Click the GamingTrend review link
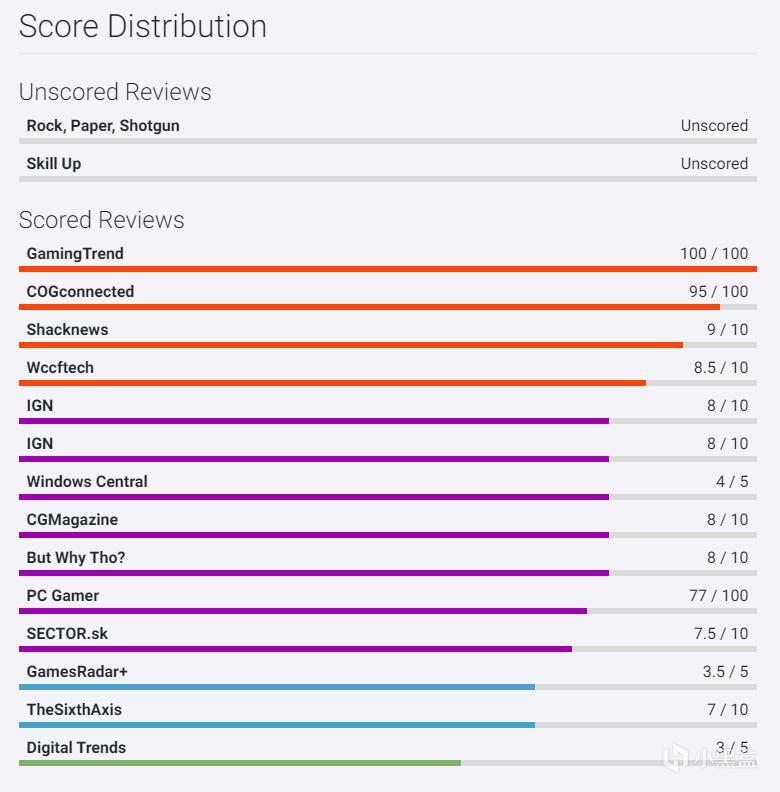 tap(75, 254)
